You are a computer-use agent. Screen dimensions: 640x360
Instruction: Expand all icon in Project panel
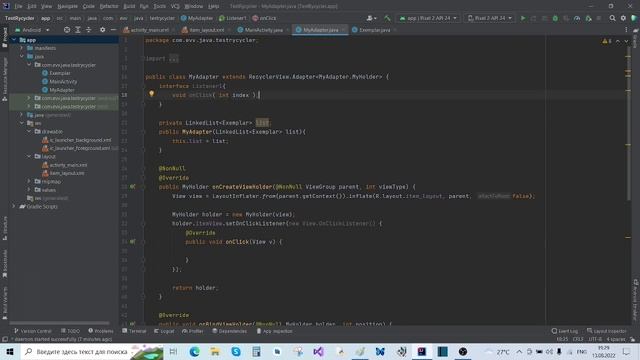pos(78,30)
